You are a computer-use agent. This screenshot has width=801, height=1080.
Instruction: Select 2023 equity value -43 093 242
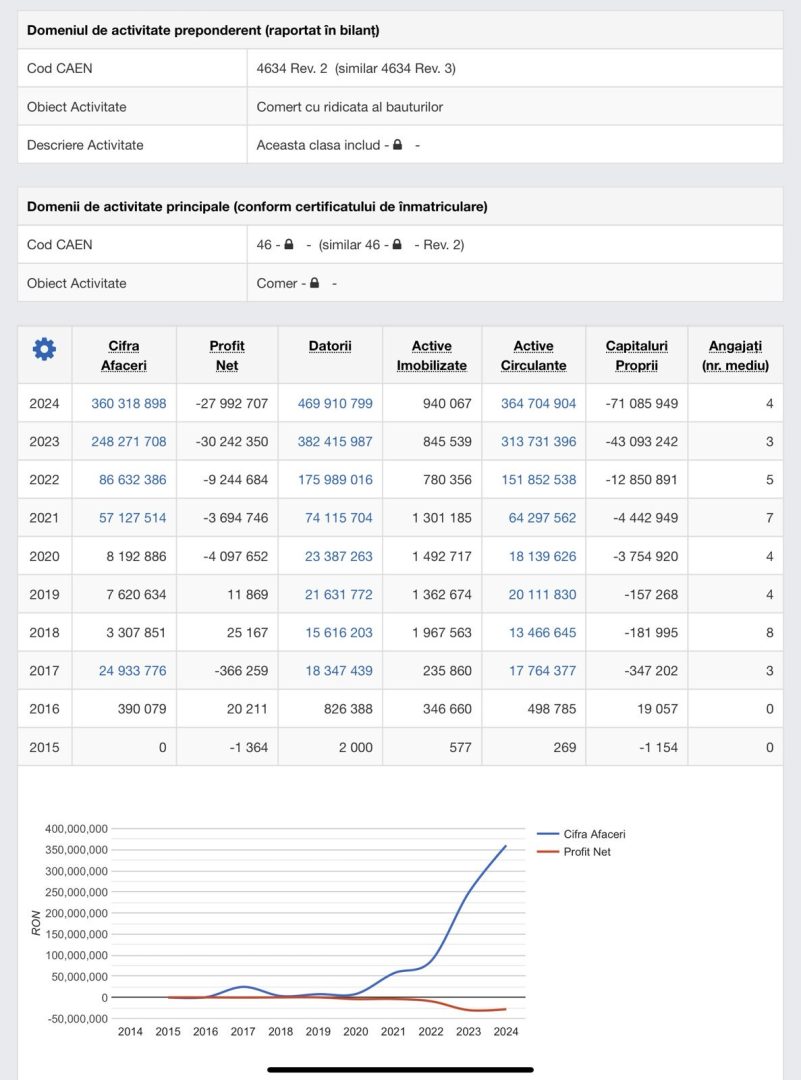tap(642, 442)
